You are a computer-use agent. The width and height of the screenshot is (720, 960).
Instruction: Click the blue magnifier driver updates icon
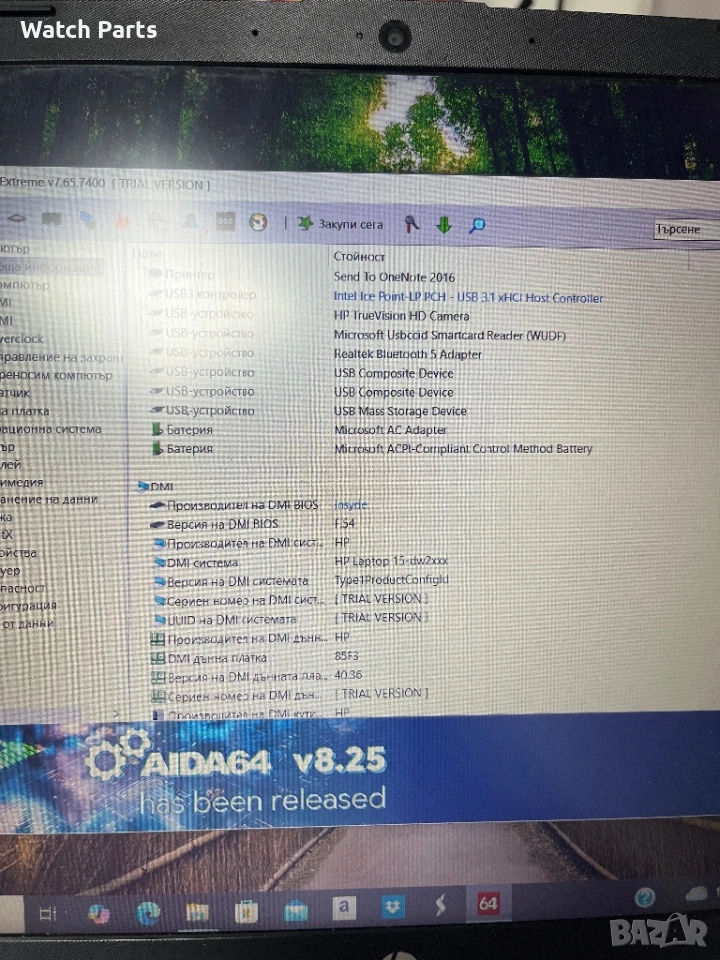coord(477,225)
